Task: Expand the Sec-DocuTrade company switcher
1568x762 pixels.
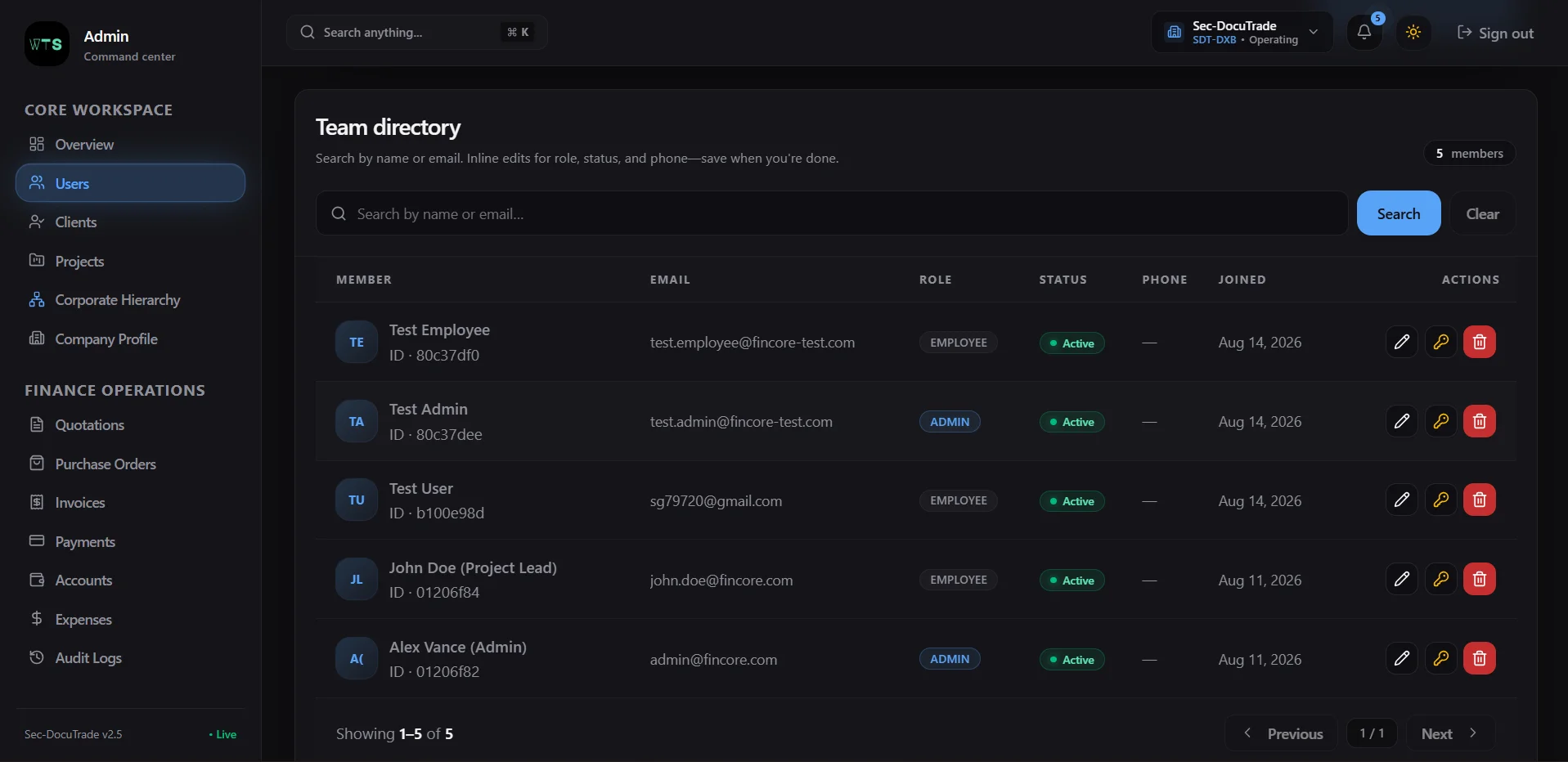Action: click(1242, 33)
